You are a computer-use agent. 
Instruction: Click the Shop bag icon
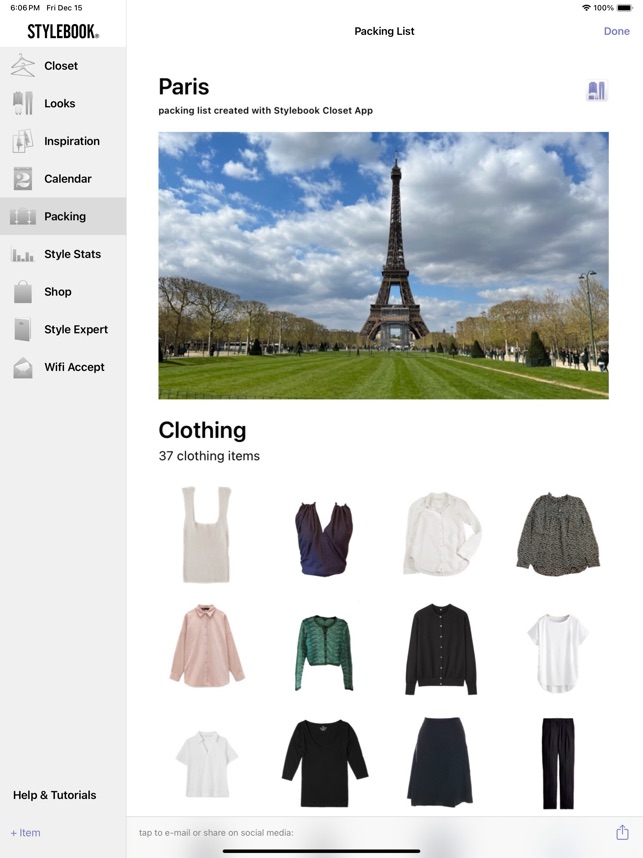coord(22,292)
